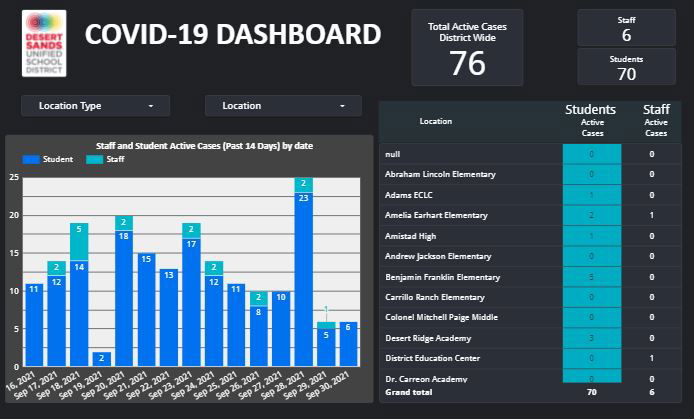
Task: Open the Location Type dropdown
Action: [96, 105]
